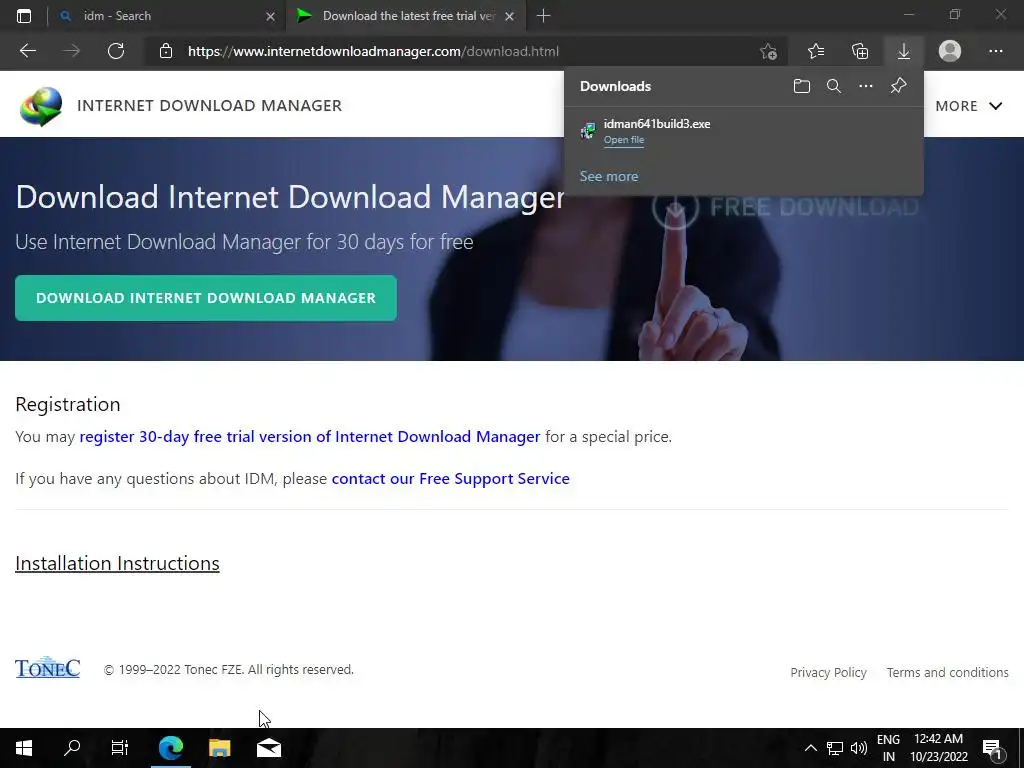This screenshot has height=768, width=1024.
Task: Open Task View on the taskbar
Action: (x=120, y=748)
